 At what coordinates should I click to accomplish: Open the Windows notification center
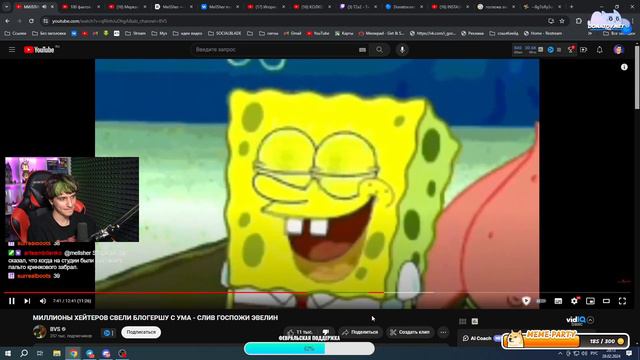point(629,353)
